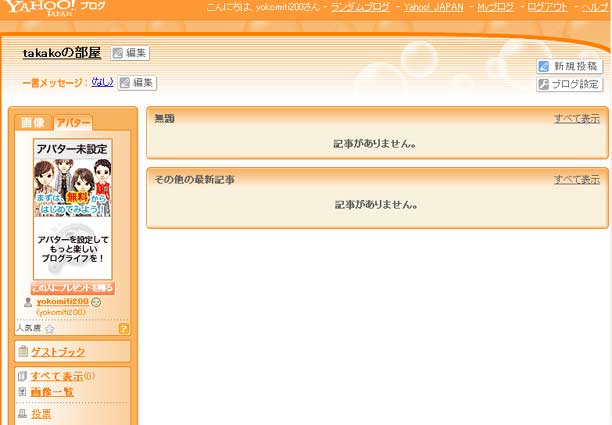Click この人にプレゼントを贈る gift button

(72, 288)
